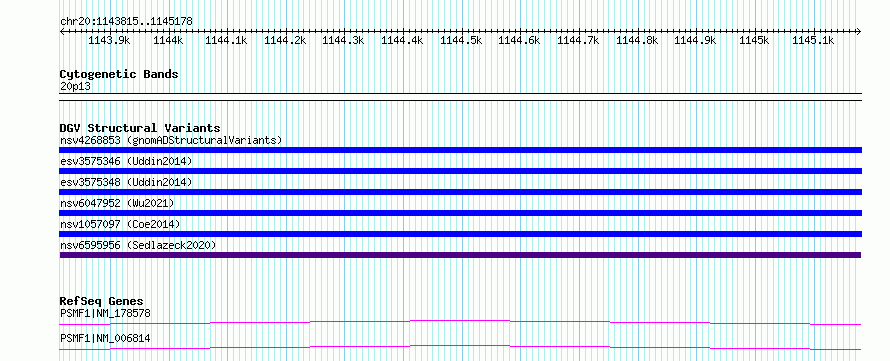Click the 1144.7k ruler tick label
The width and height of the screenshot is (890, 361).
pyautogui.click(x=578, y=40)
